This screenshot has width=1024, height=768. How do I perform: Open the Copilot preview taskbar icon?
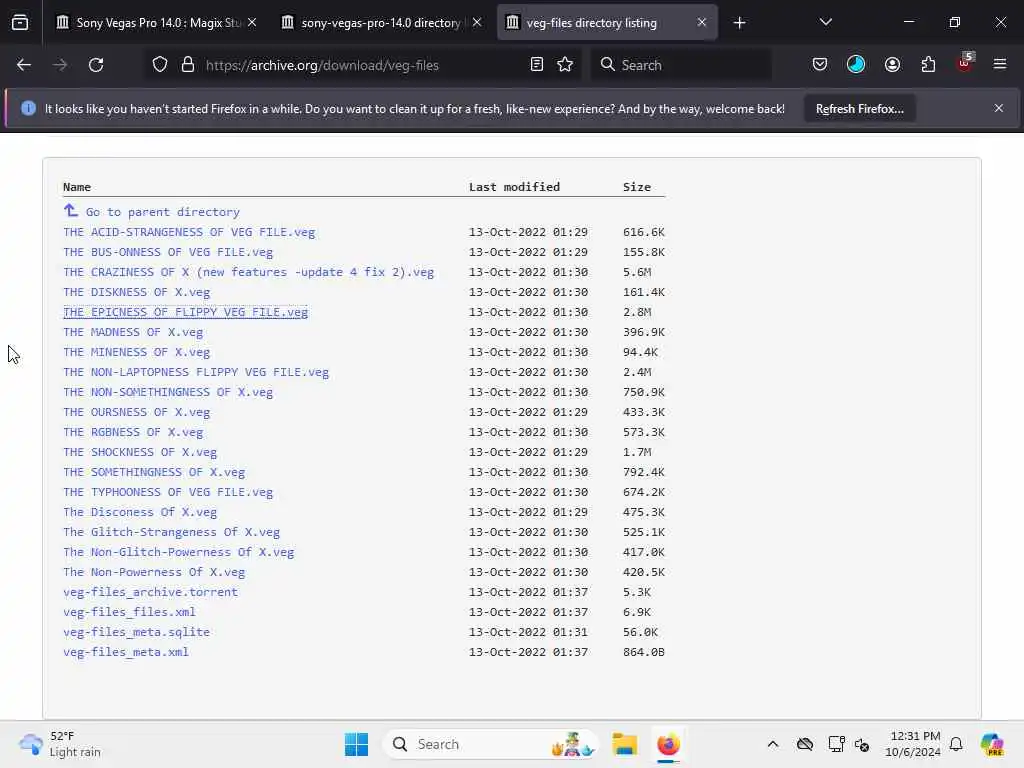tap(992, 744)
